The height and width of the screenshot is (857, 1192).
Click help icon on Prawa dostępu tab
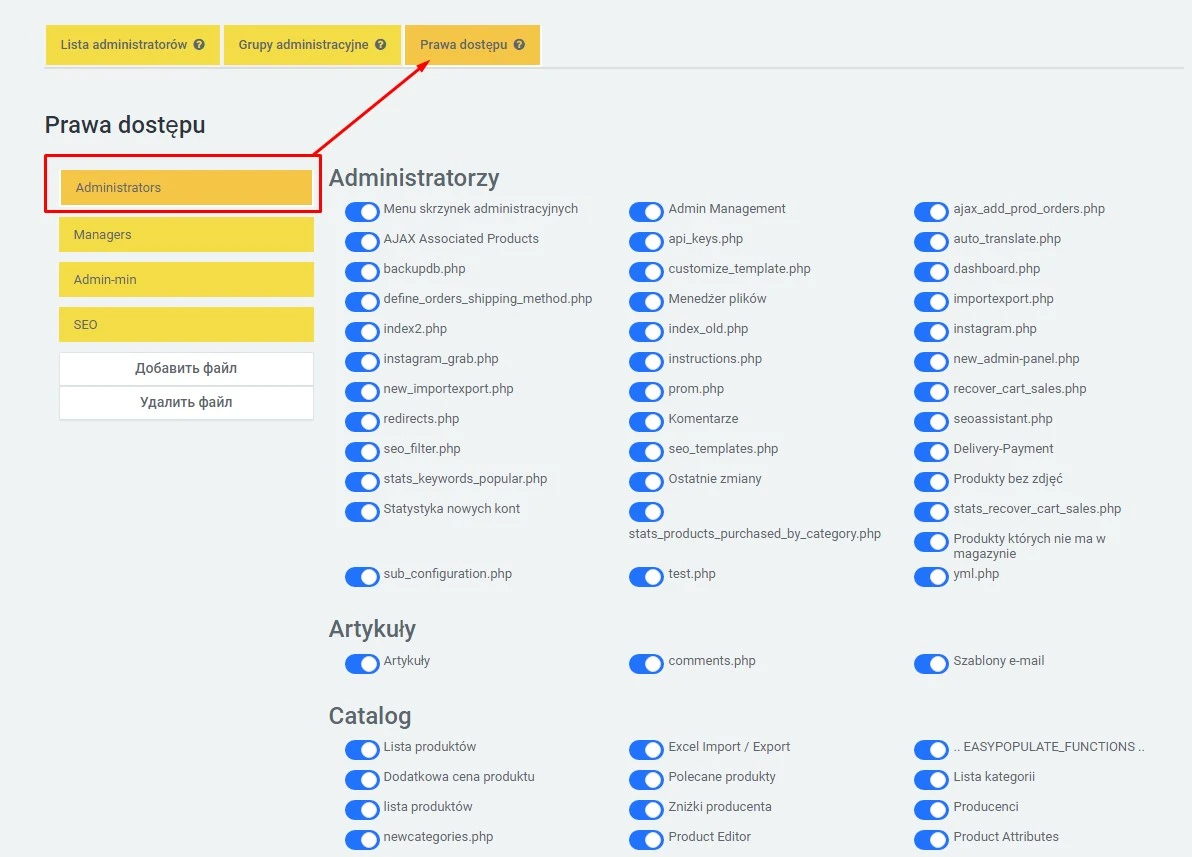(x=519, y=45)
